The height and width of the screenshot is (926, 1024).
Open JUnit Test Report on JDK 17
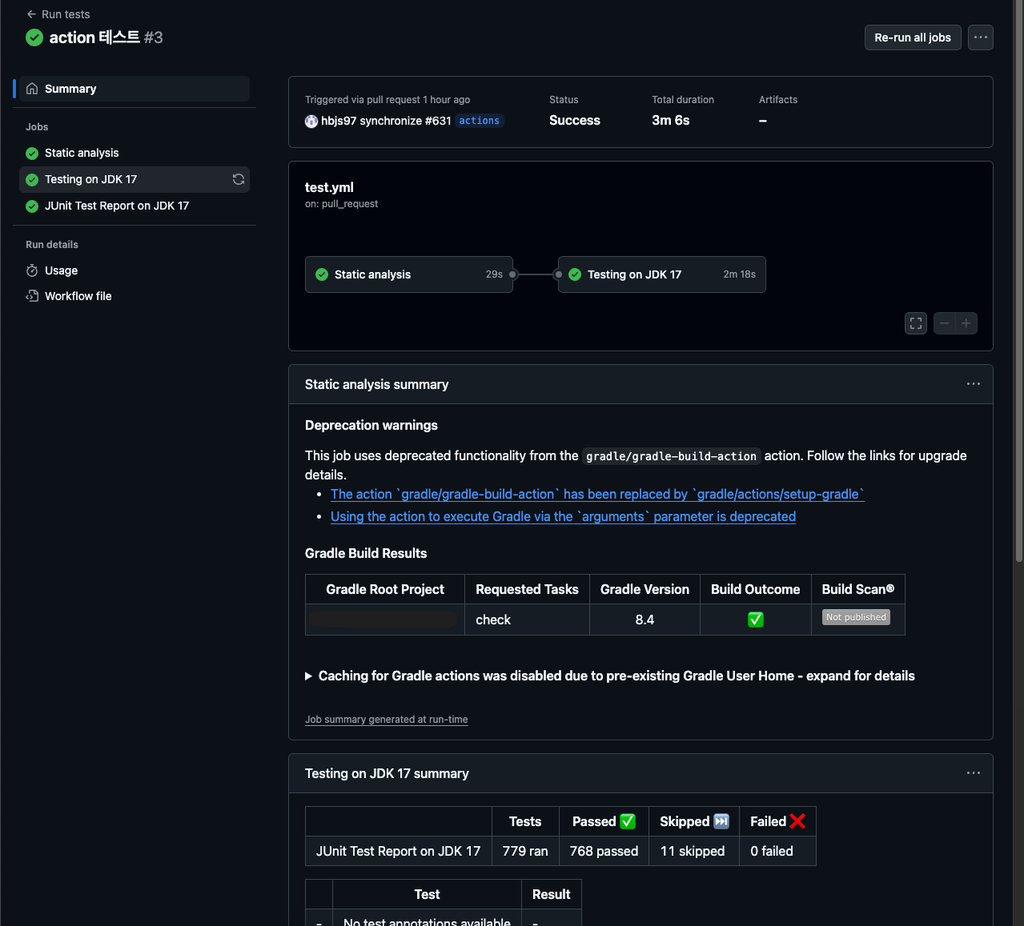135,206
